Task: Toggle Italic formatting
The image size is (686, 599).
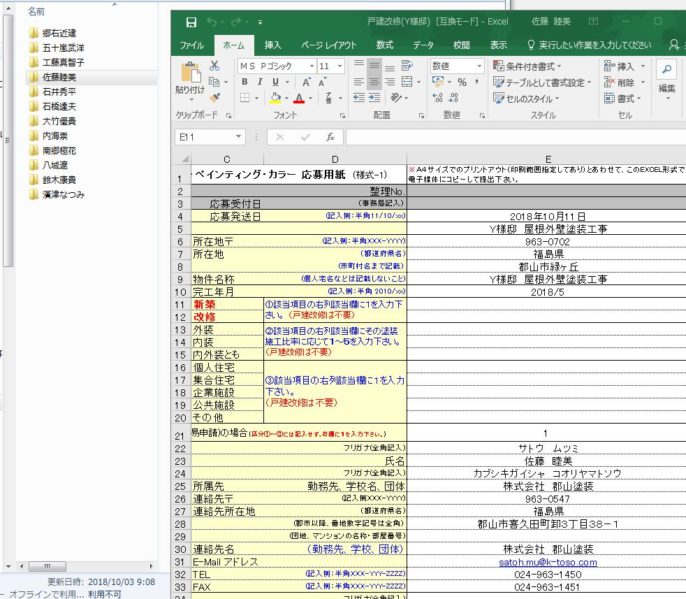Action: 259,82
